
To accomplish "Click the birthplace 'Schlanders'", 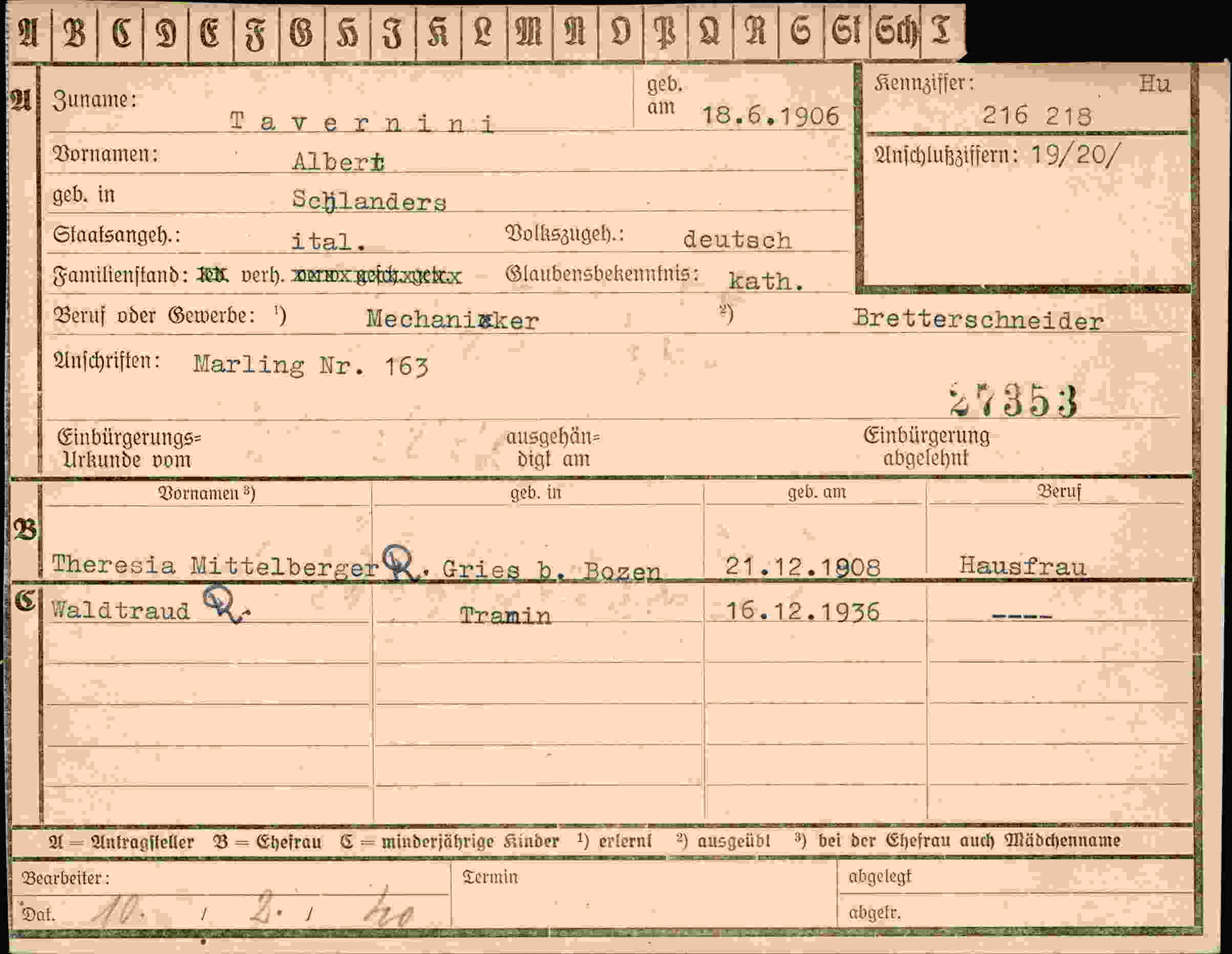I will [369, 201].
